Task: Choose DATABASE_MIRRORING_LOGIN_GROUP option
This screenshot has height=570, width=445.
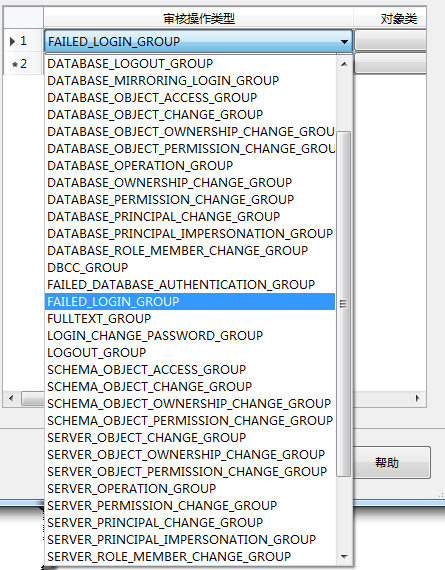Action: tap(190, 81)
